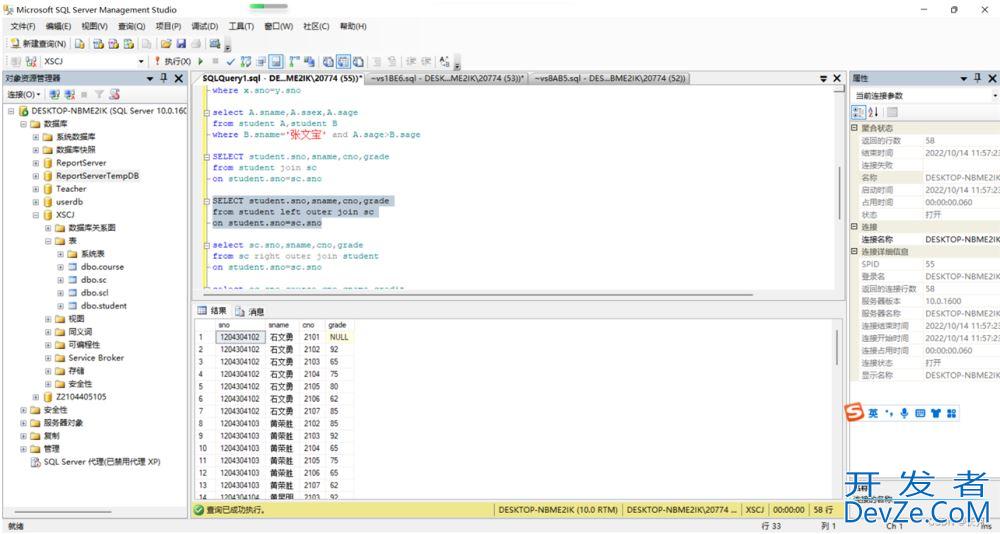1000x534 pixels.
Task: Click the green Debug play icon
Action: (200, 61)
